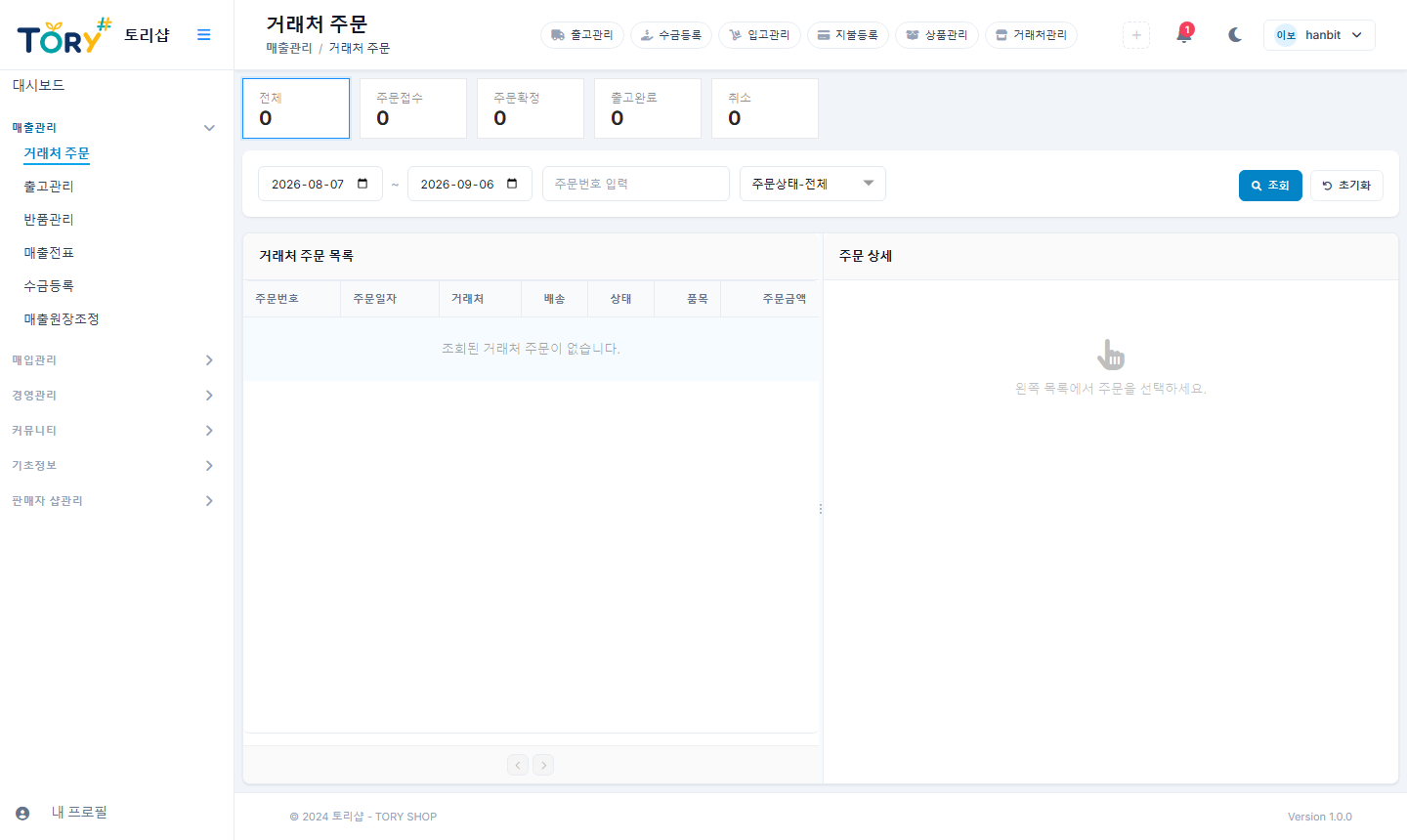Open calendar picker for start date
The width and height of the screenshot is (1407, 840).
[362, 184]
